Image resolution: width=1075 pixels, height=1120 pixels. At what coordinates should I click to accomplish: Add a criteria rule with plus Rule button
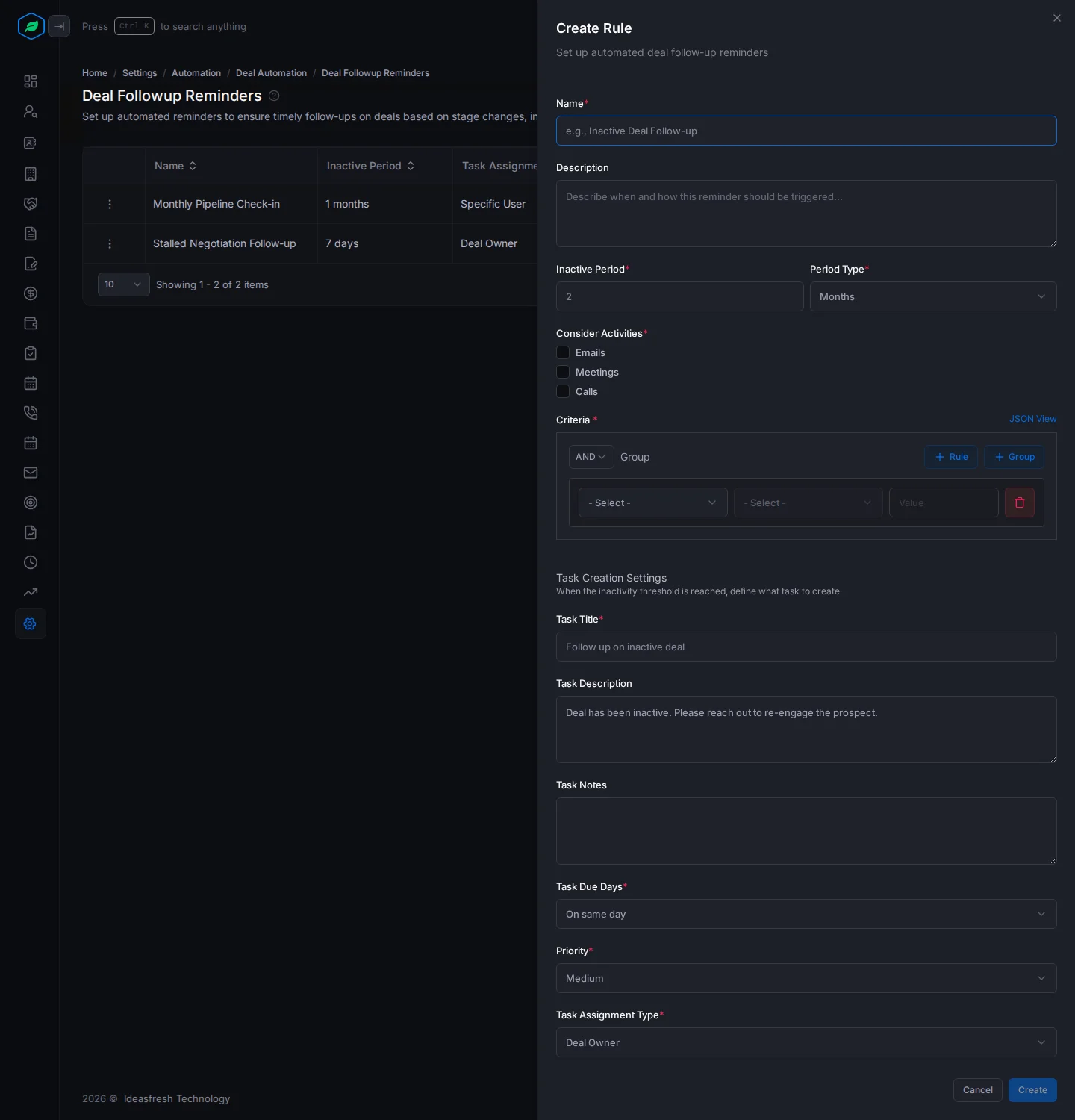[951, 457]
